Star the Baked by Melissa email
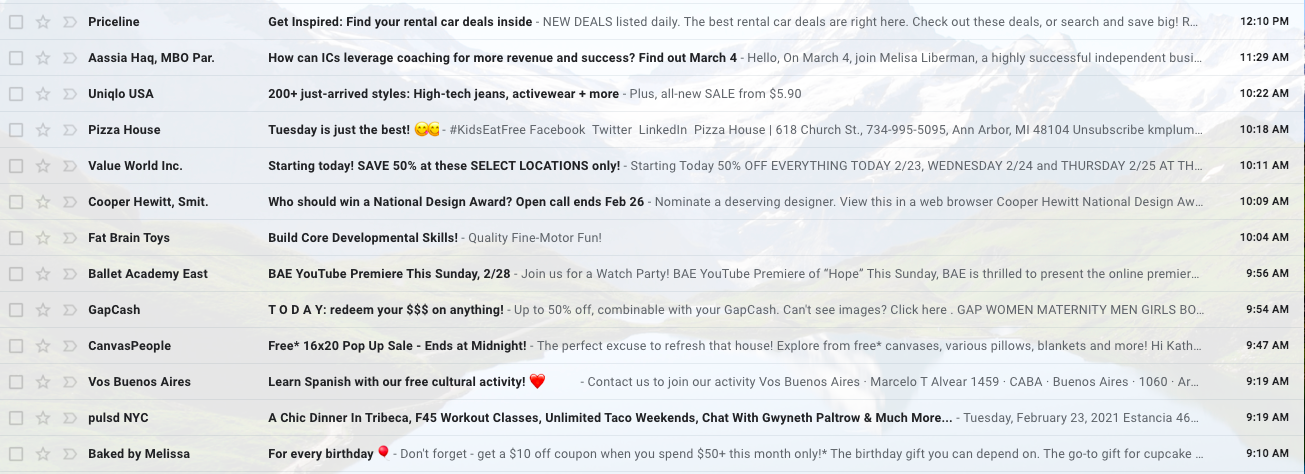Image resolution: width=1305 pixels, height=474 pixels. pos(43,454)
